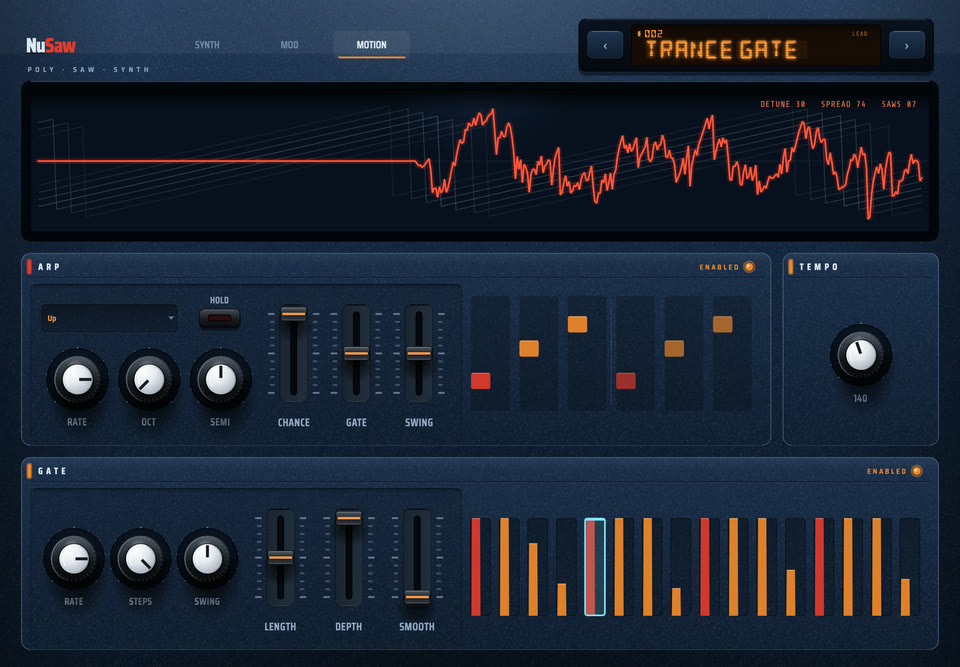Click fifth arp step orange block
The width and height of the screenshot is (960, 667).
point(674,349)
